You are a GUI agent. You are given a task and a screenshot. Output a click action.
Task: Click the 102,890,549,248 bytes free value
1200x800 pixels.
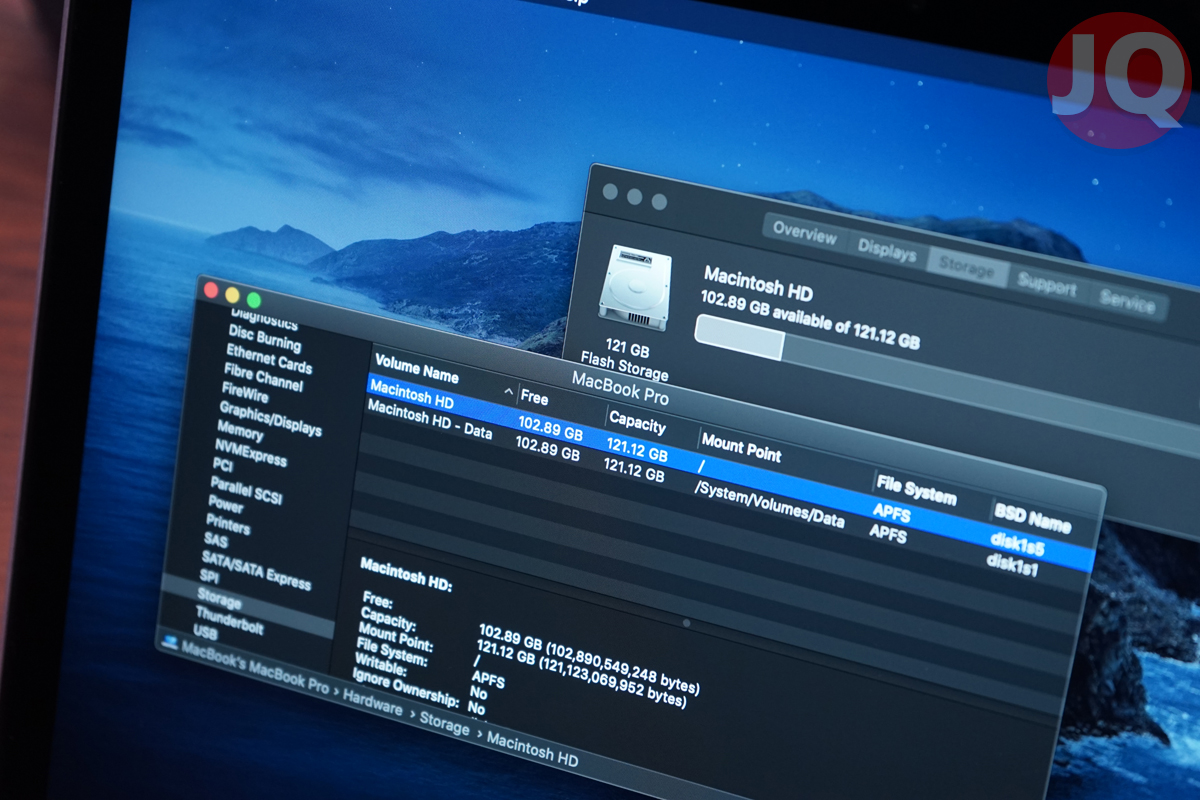click(x=621, y=670)
